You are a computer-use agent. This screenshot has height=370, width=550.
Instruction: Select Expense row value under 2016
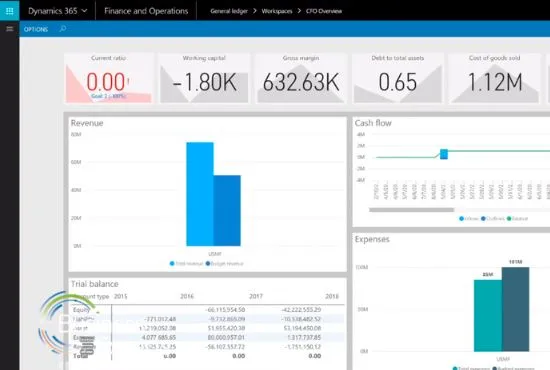(226, 337)
